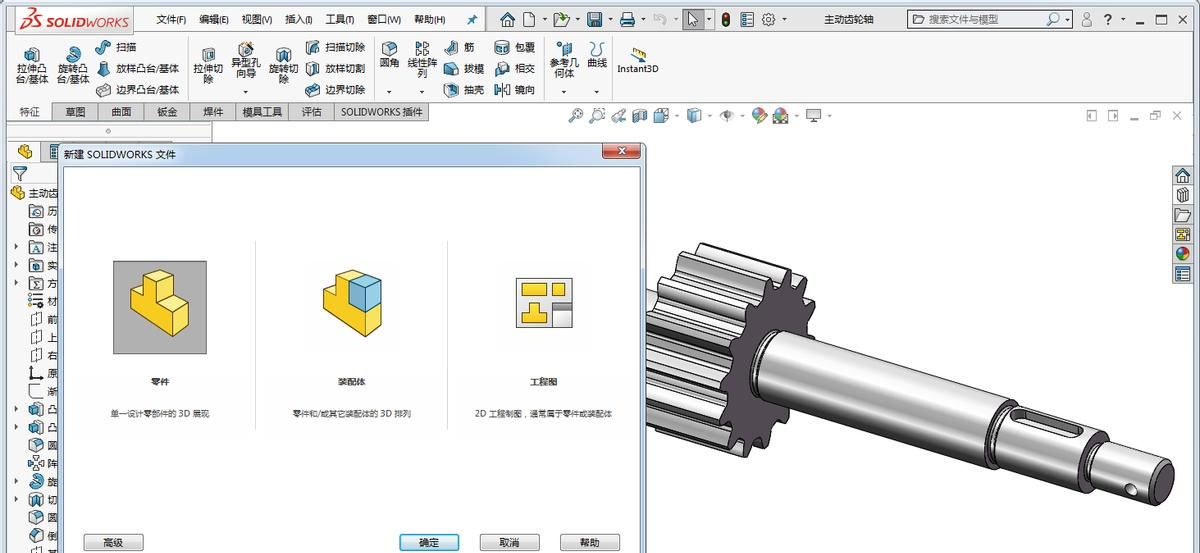Select the Mirror (镜向) tool
Image resolution: width=1200 pixels, height=553 pixels.
(514, 90)
